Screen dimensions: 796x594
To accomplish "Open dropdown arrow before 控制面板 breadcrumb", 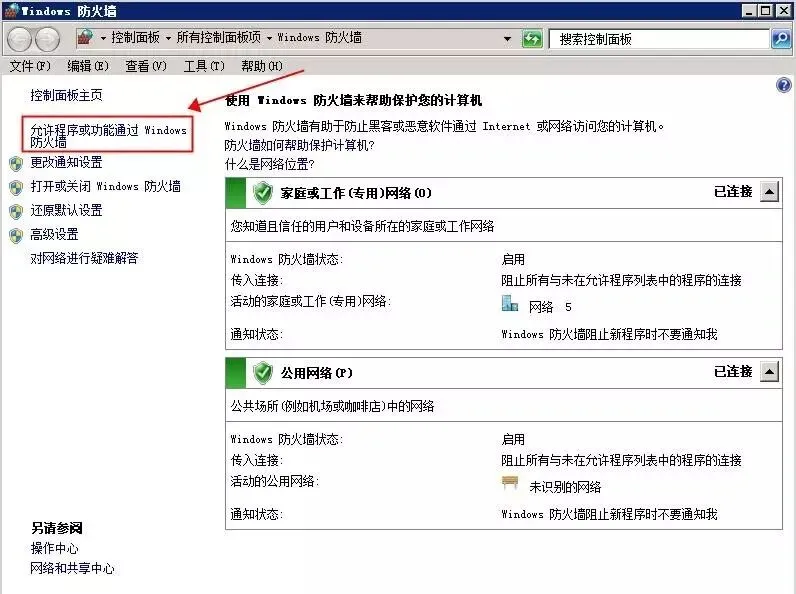I will pyautogui.click(x=103, y=39).
